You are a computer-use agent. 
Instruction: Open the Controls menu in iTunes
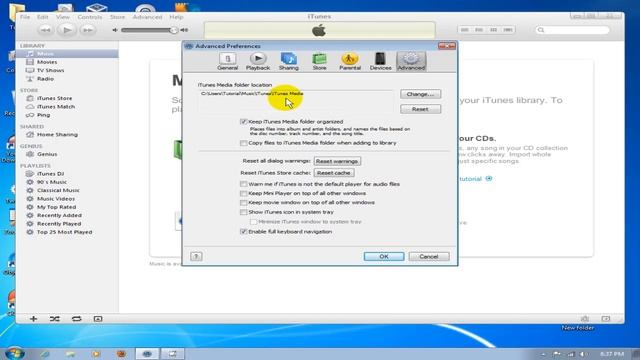click(90, 17)
